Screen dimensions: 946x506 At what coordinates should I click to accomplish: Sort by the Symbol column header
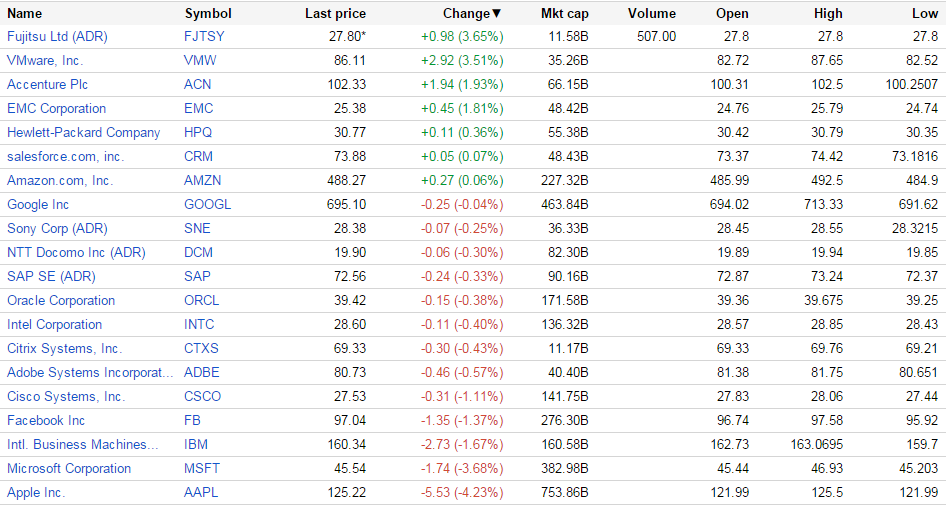point(208,14)
